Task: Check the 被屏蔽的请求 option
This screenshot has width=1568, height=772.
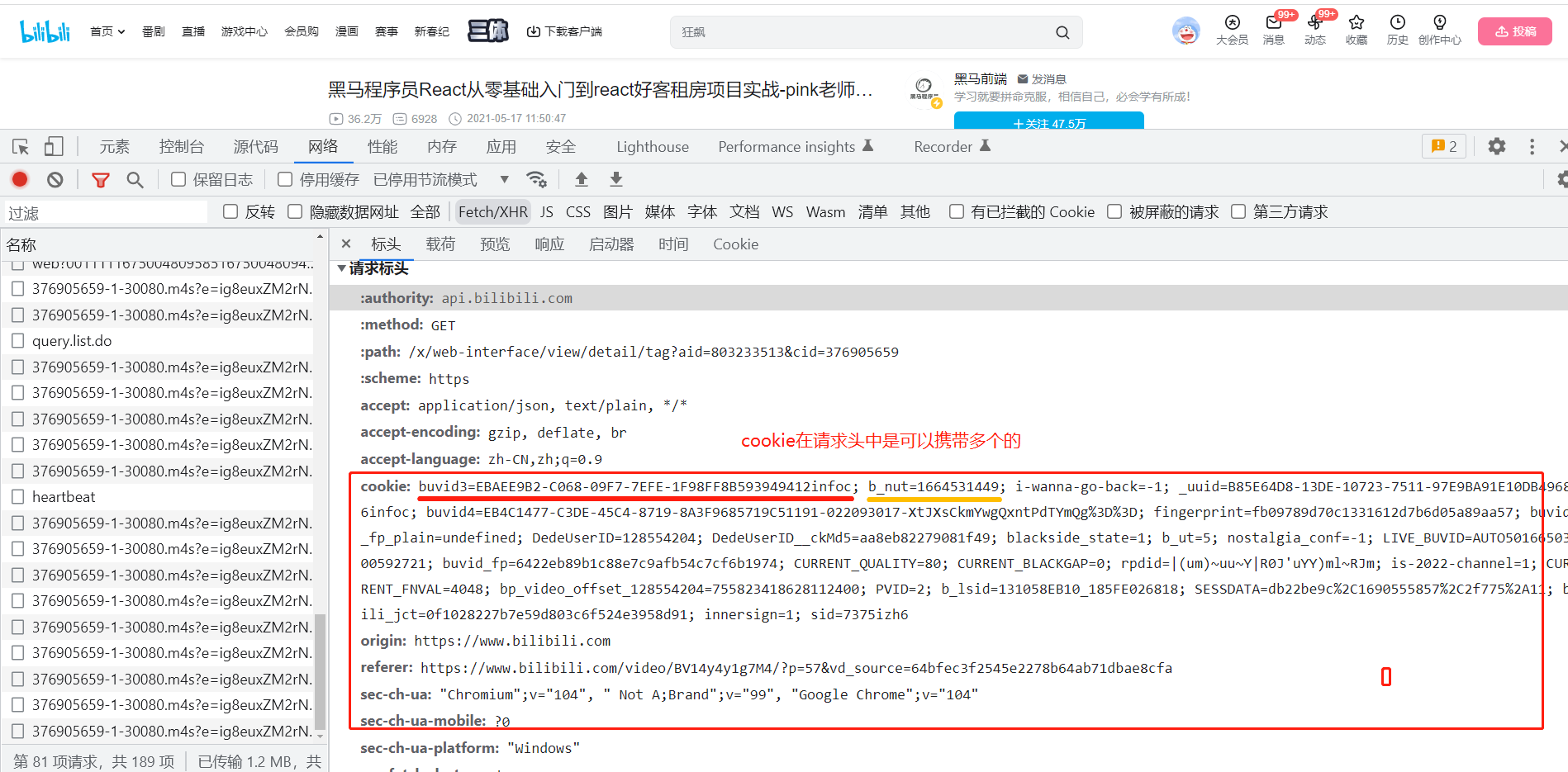Action: pos(1114,211)
